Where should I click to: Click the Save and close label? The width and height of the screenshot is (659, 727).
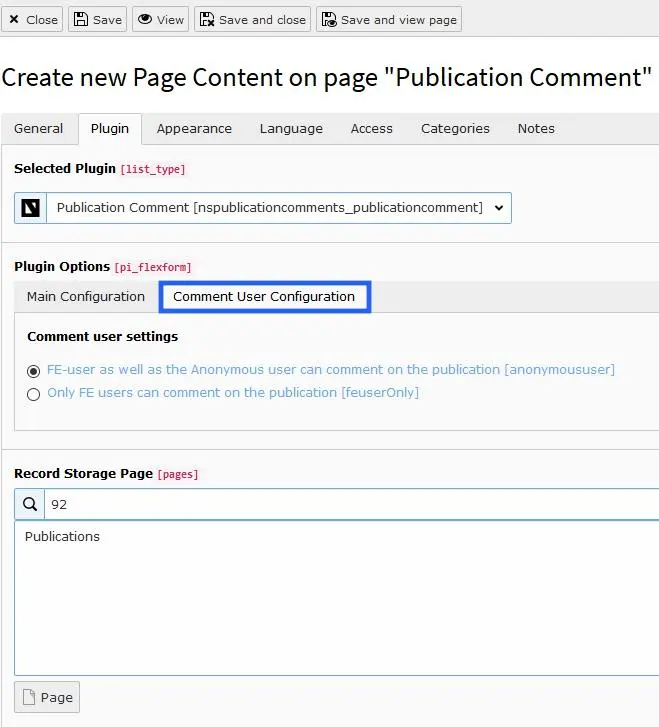[262, 20]
